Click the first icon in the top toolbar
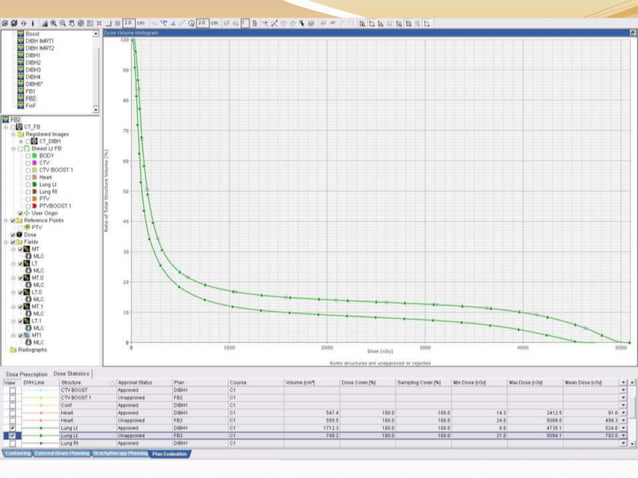This screenshot has width=638, height=478. [7, 22]
